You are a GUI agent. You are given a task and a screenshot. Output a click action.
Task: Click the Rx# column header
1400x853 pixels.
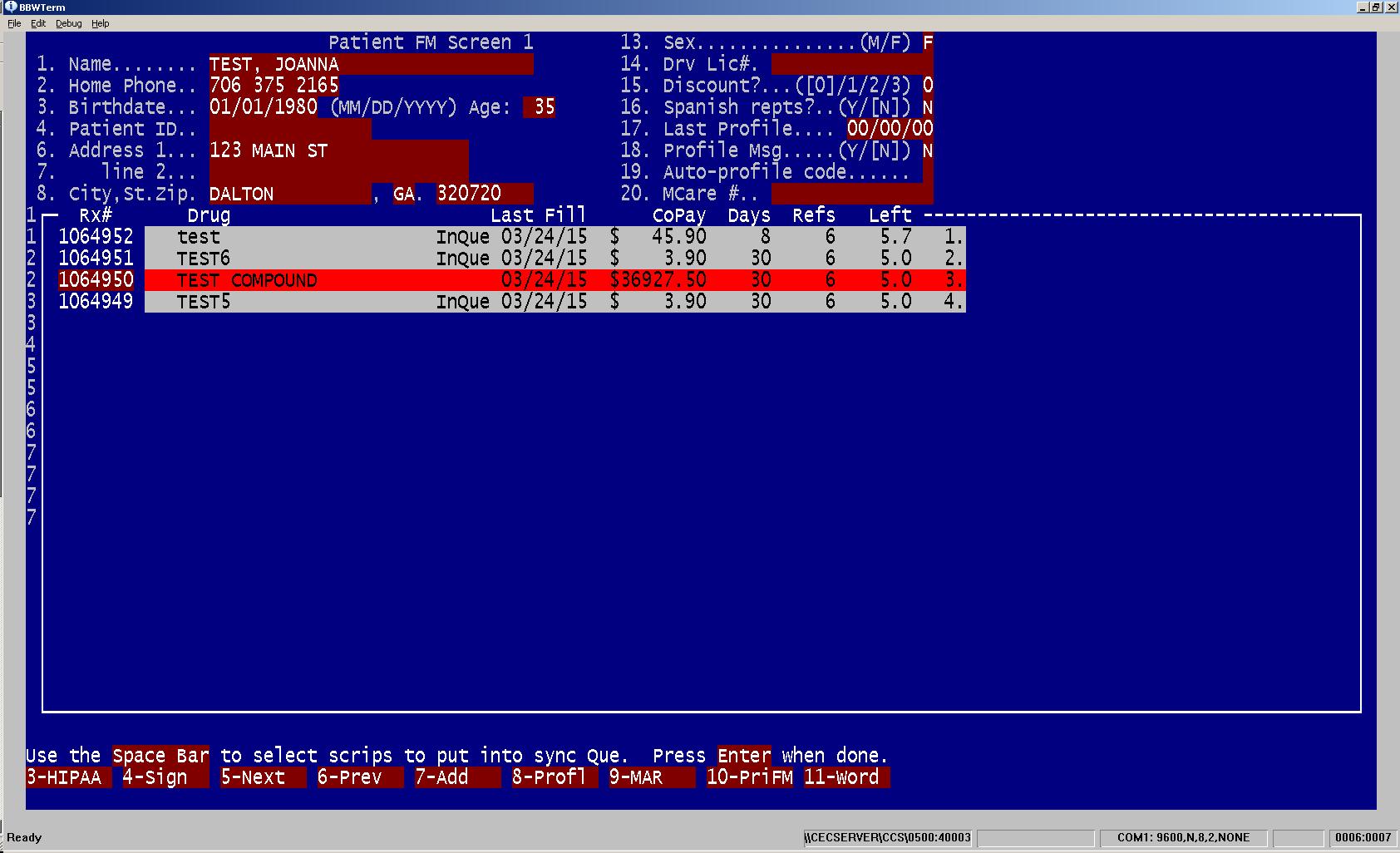[96, 215]
